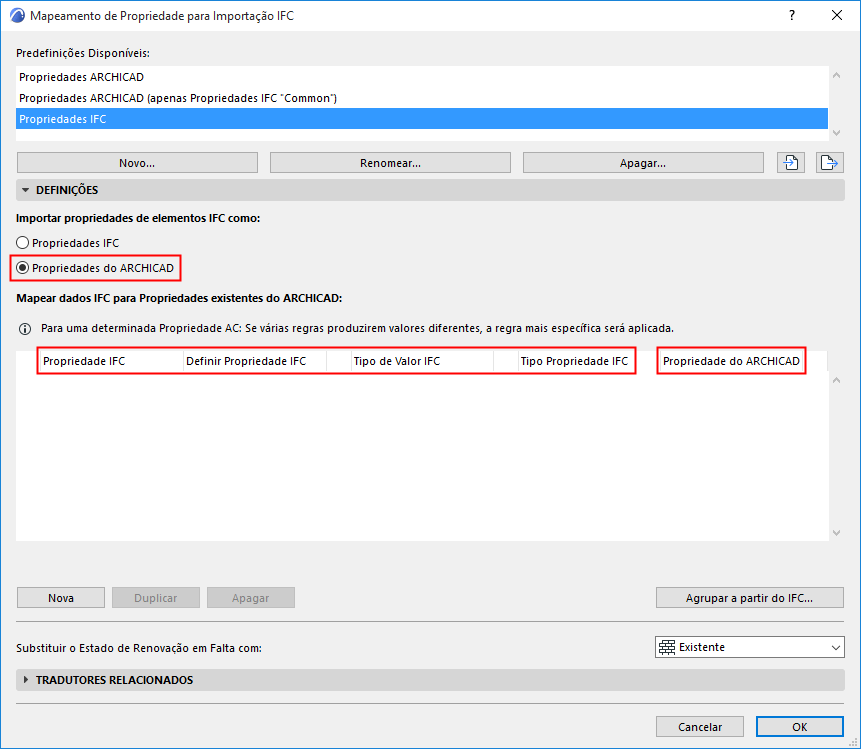
Task: Click the mapping table scroll up arrow
Action: 836,380
